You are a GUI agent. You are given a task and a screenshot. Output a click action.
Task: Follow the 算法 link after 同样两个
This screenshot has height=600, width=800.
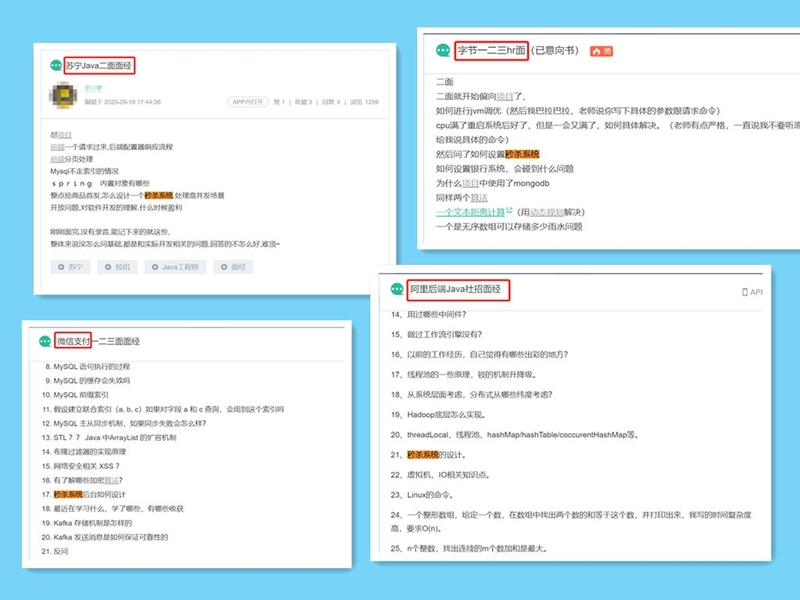[479, 197]
